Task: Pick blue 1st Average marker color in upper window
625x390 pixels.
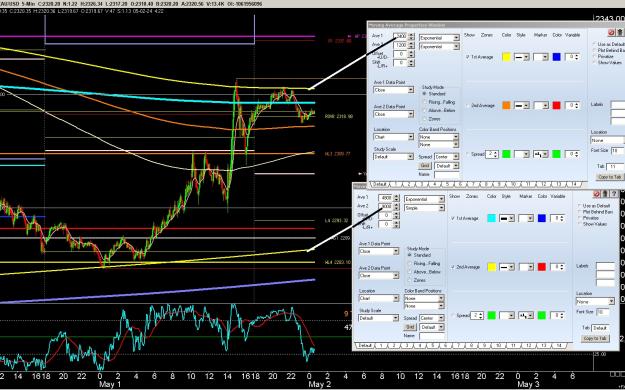Action: (556, 57)
